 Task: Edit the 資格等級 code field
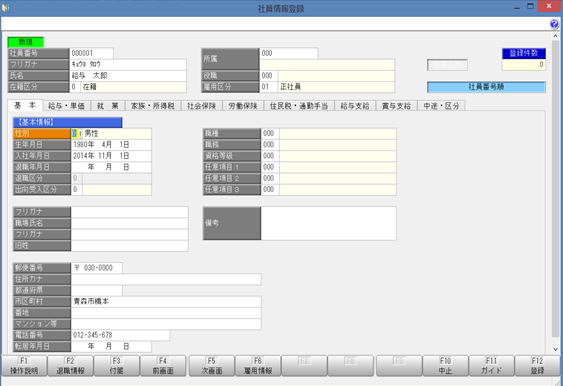pos(270,156)
